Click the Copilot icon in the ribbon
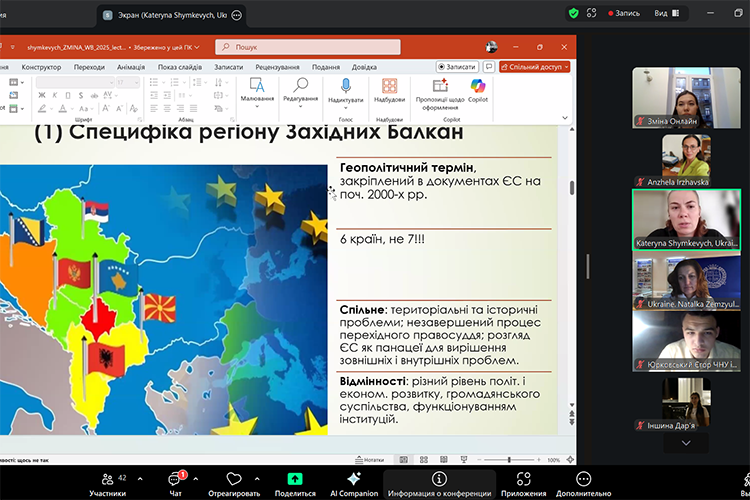 click(477, 87)
